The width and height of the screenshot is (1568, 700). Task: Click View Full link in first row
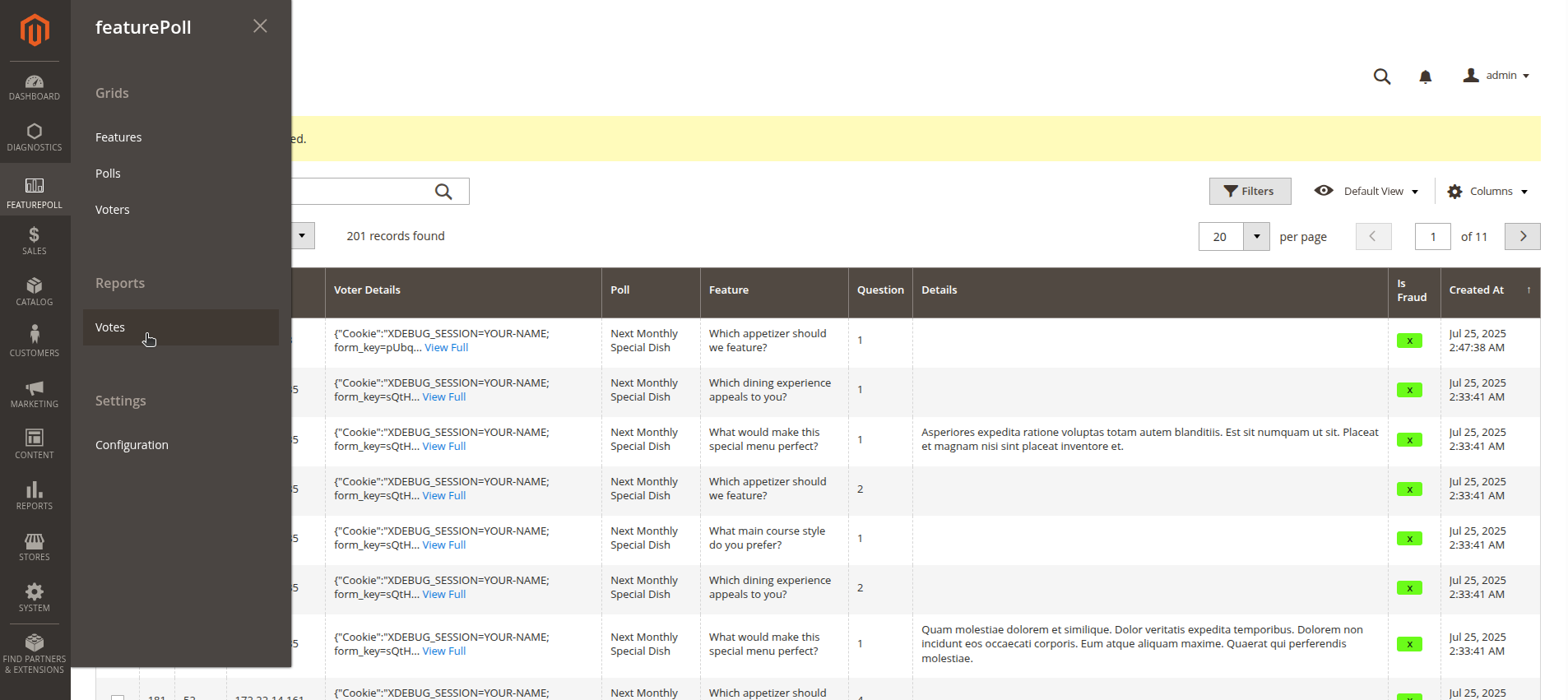446,348
